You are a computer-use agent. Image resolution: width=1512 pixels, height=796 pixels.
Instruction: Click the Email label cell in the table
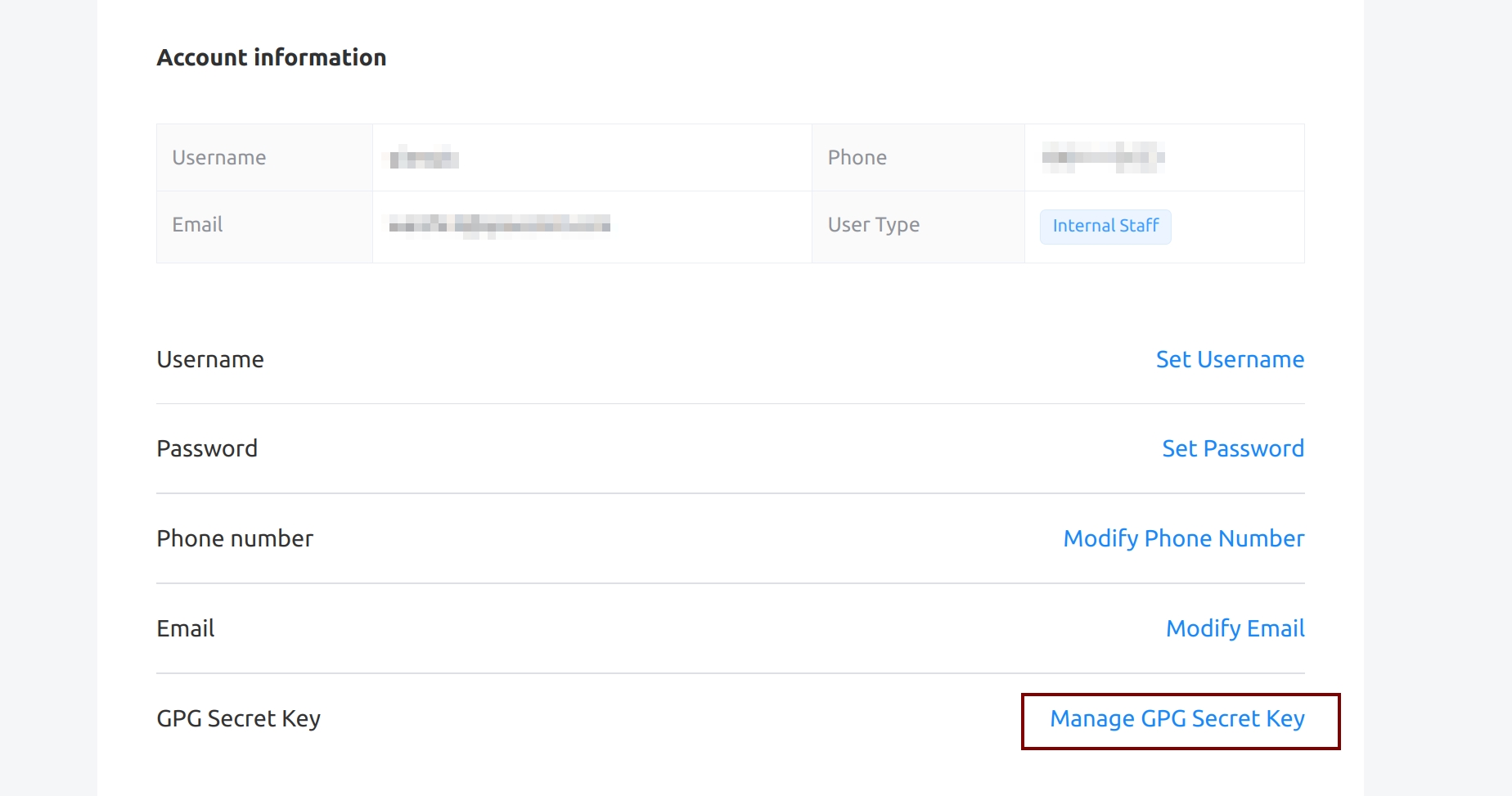(x=197, y=225)
